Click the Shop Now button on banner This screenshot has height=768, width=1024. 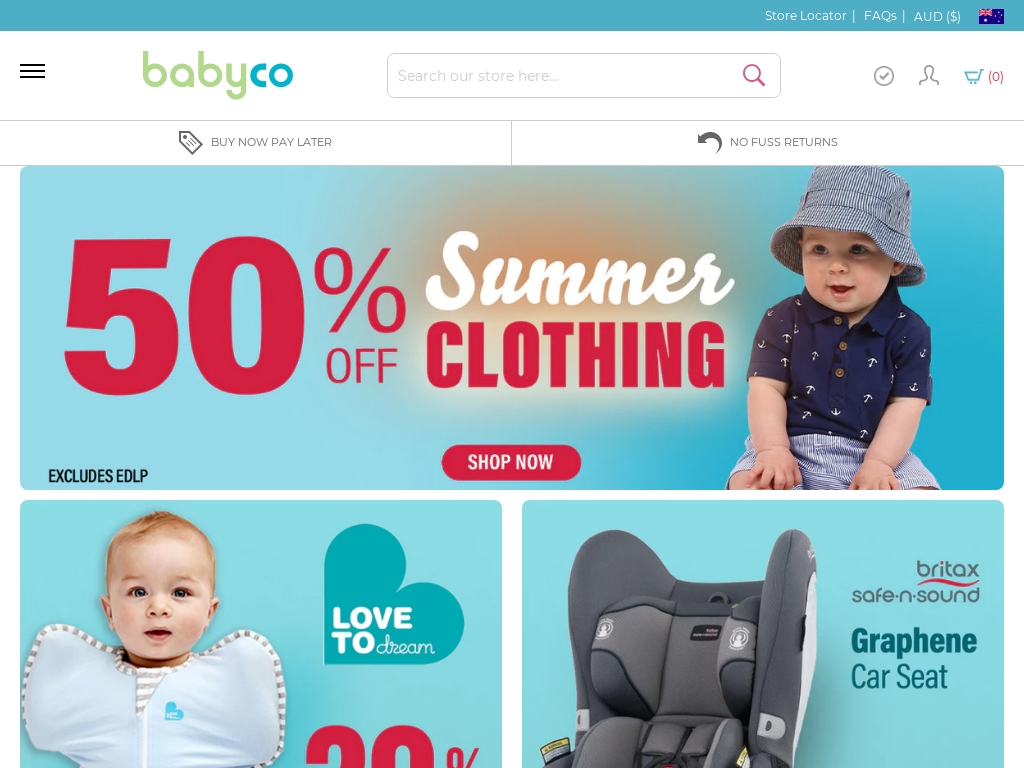tap(511, 462)
